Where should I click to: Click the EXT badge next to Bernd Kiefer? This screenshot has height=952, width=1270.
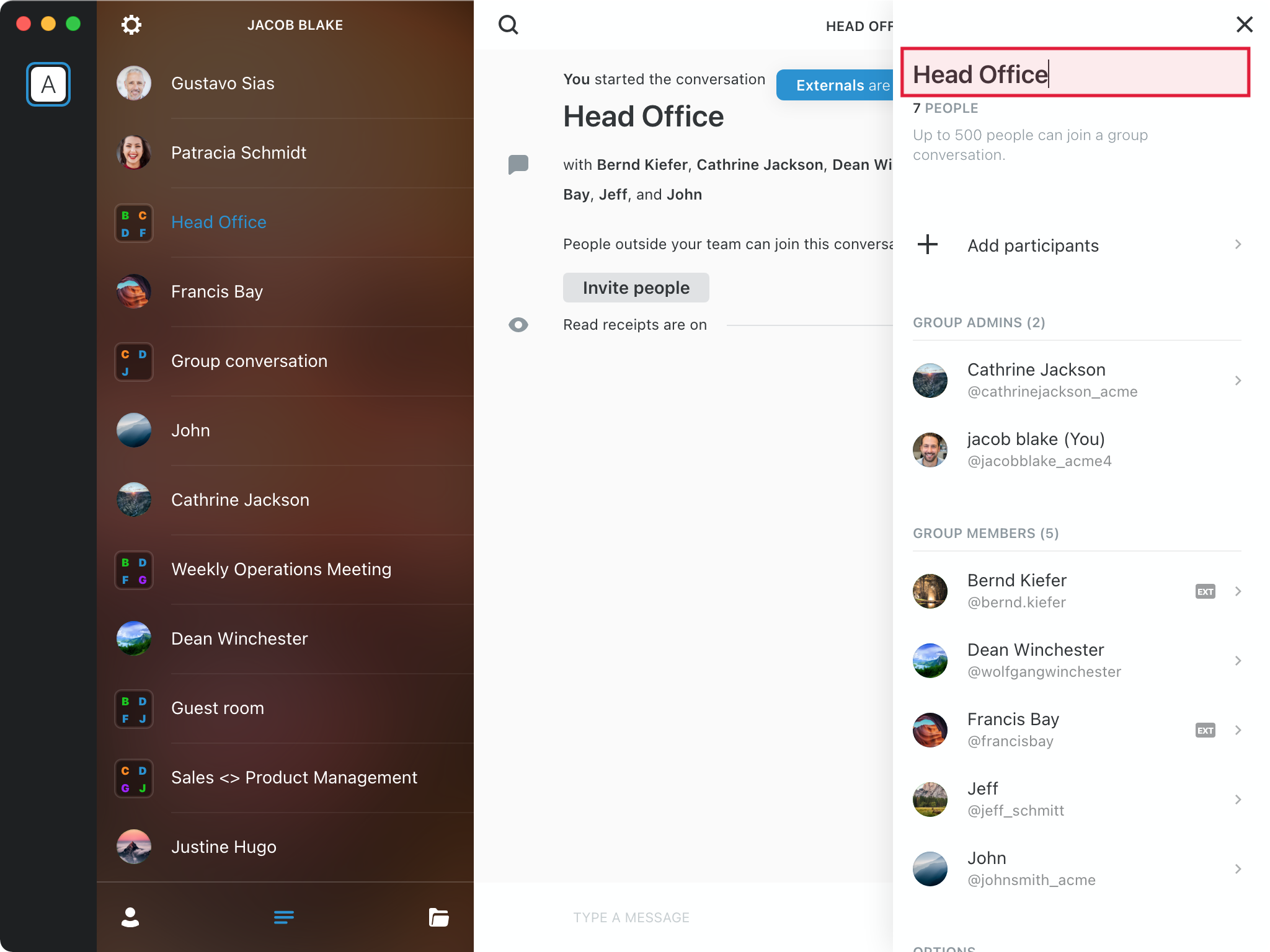click(x=1205, y=591)
